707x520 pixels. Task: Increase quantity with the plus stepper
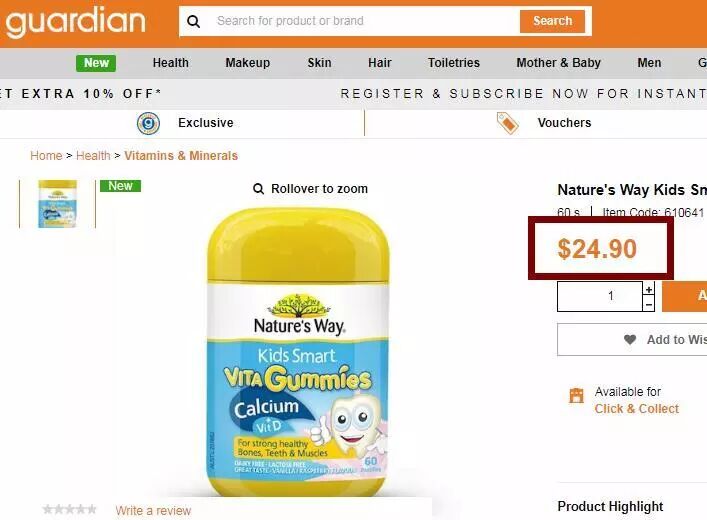tap(648, 290)
